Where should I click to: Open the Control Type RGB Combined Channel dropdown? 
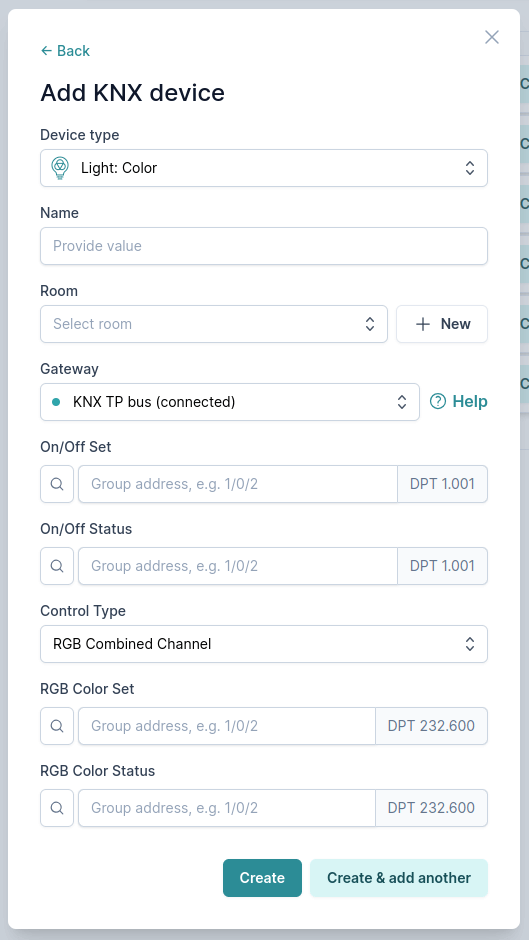264,644
